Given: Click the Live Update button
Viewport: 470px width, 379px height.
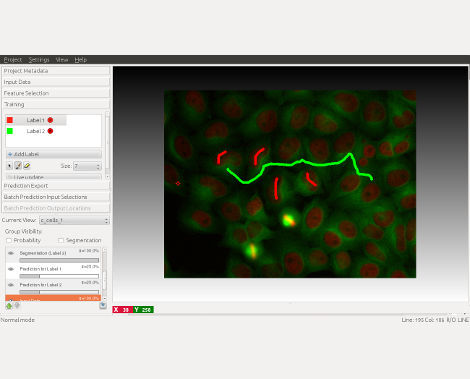Looking at the screenshot, I should click(x=54, y=177).
